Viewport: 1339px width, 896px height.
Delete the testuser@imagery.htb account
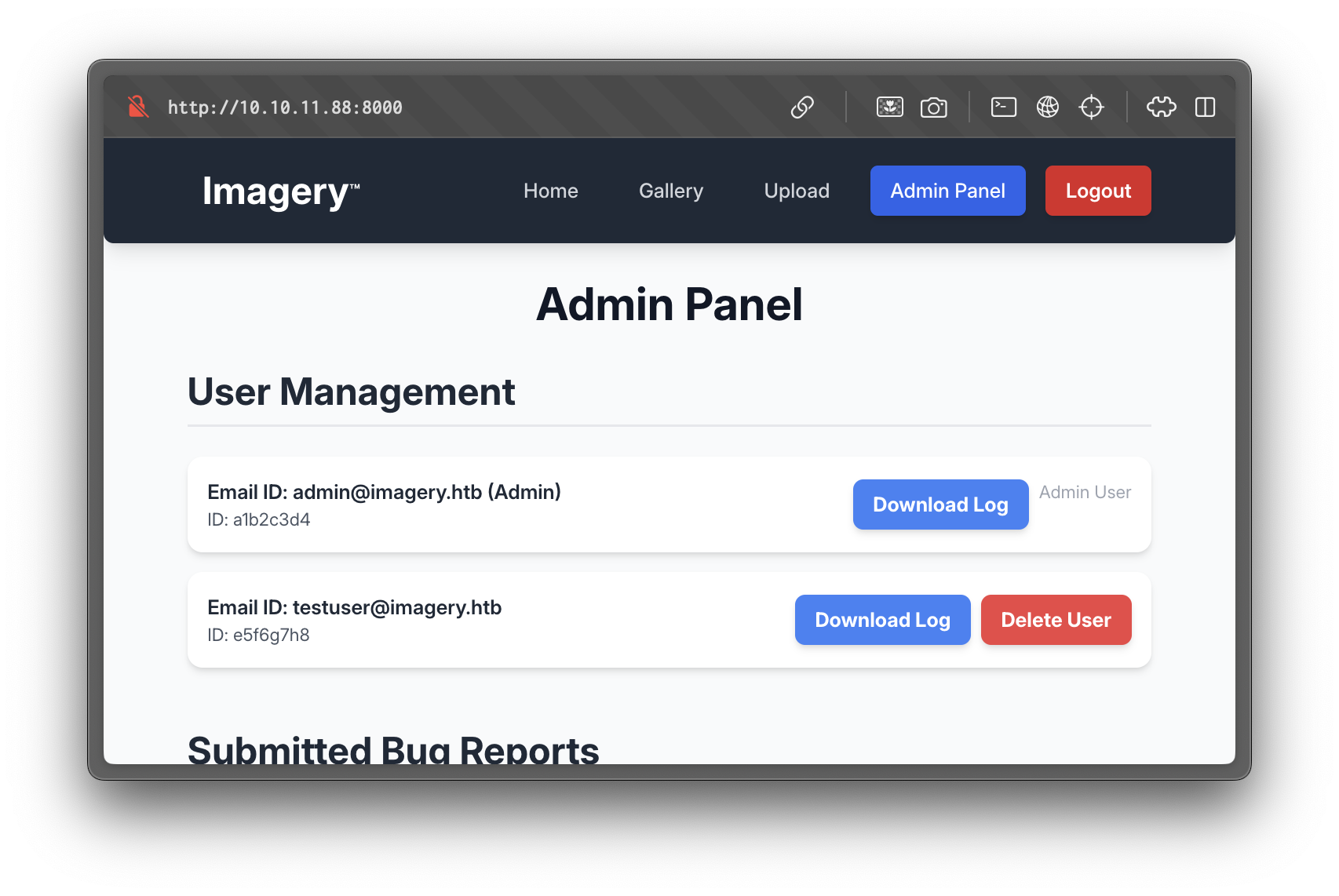point(1056,620)
